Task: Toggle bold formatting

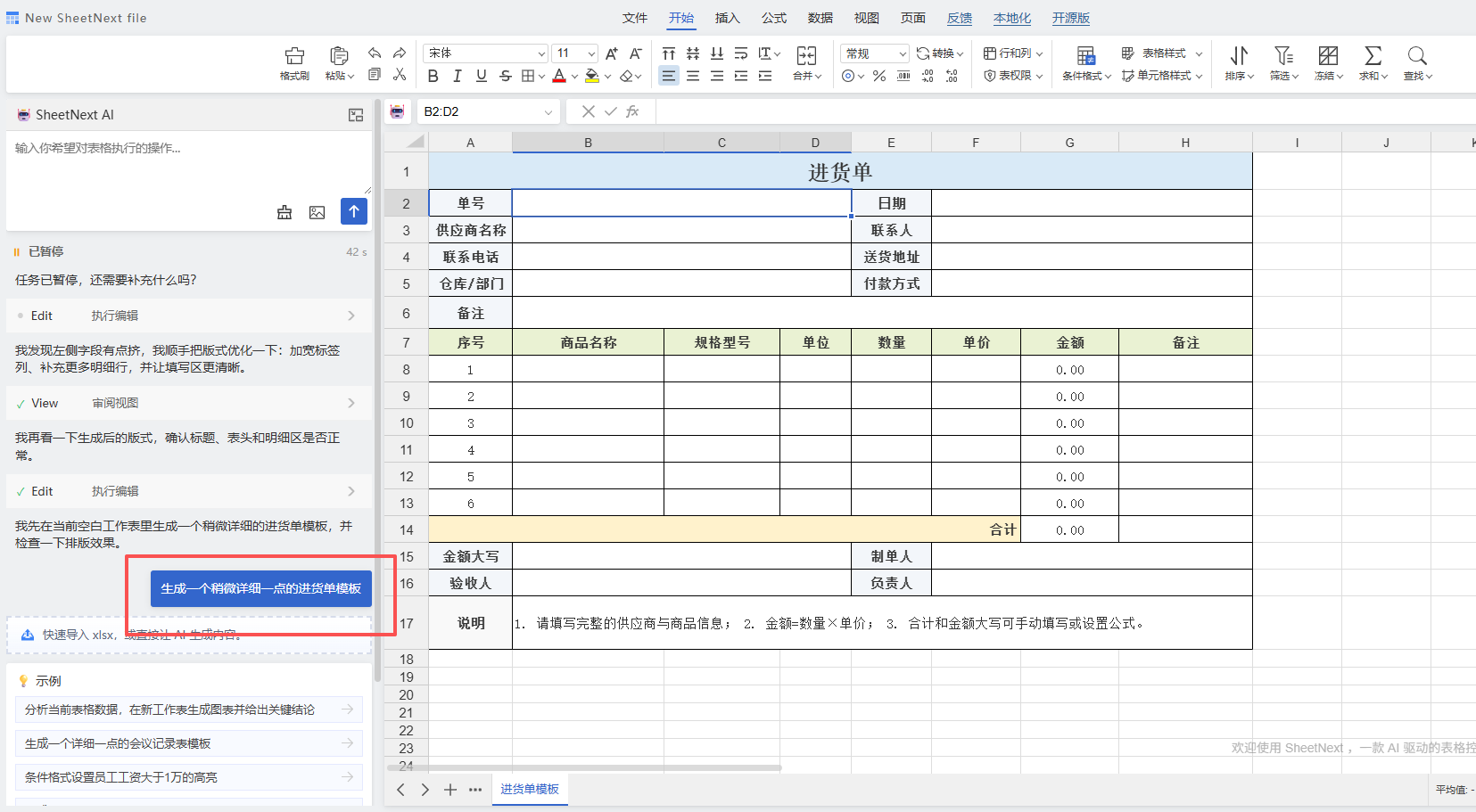Action: pos(433,76)
